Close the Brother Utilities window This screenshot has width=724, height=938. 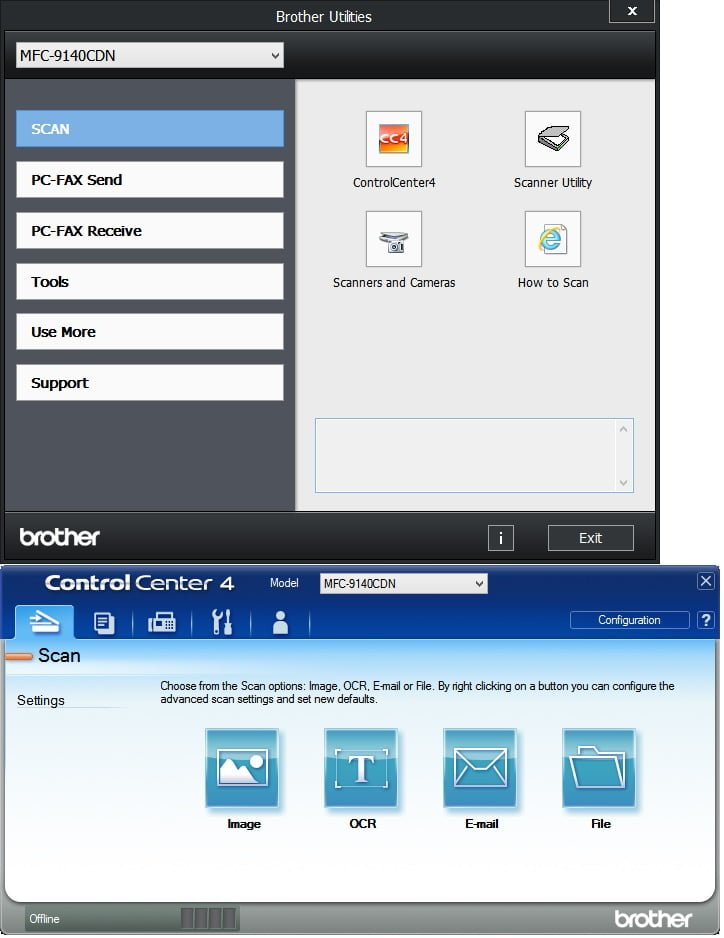point(632,11)
